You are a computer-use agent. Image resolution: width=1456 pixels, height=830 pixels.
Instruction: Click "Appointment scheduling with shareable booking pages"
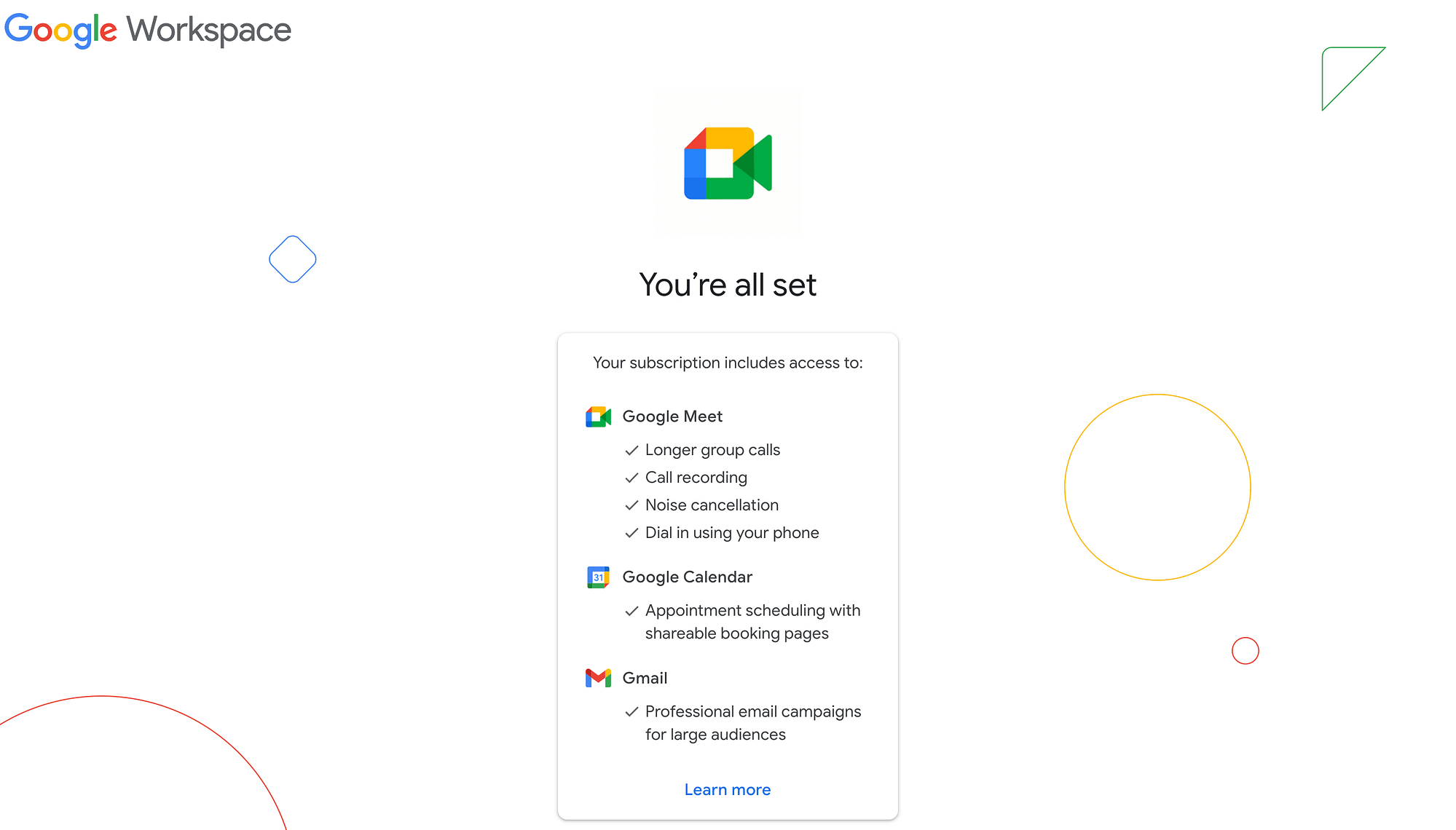click(753, 622)
